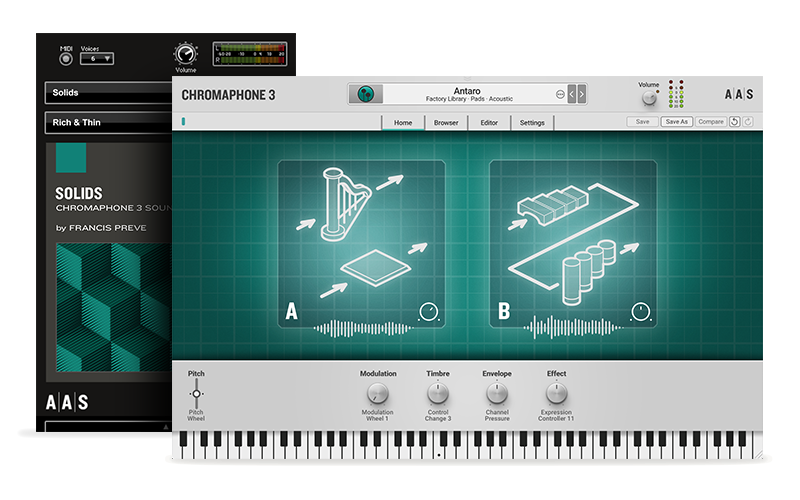This screenshot has width=800, height=500.
Task: Open the Editor tab
Action: (489, 123)
